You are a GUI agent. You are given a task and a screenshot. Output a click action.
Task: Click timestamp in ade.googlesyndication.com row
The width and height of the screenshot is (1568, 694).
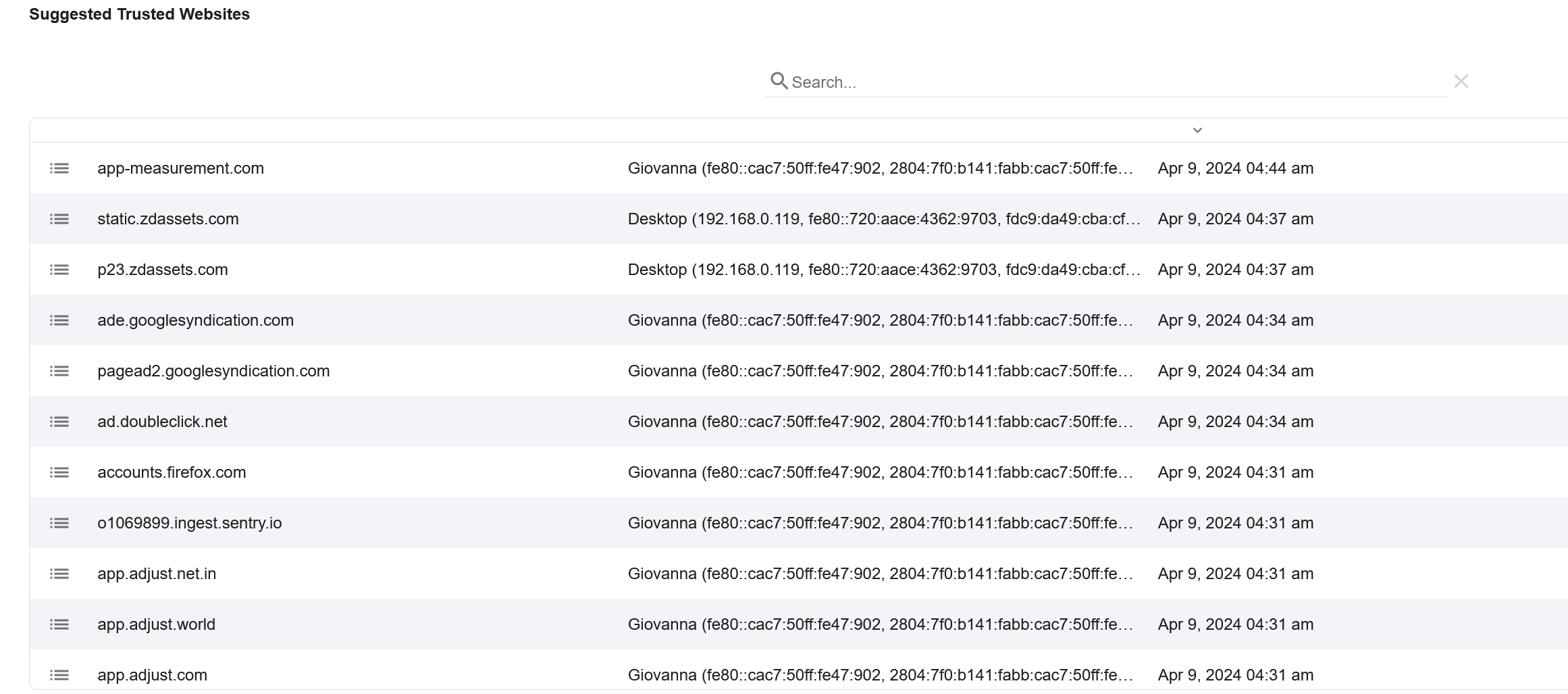pos(1236,320)
